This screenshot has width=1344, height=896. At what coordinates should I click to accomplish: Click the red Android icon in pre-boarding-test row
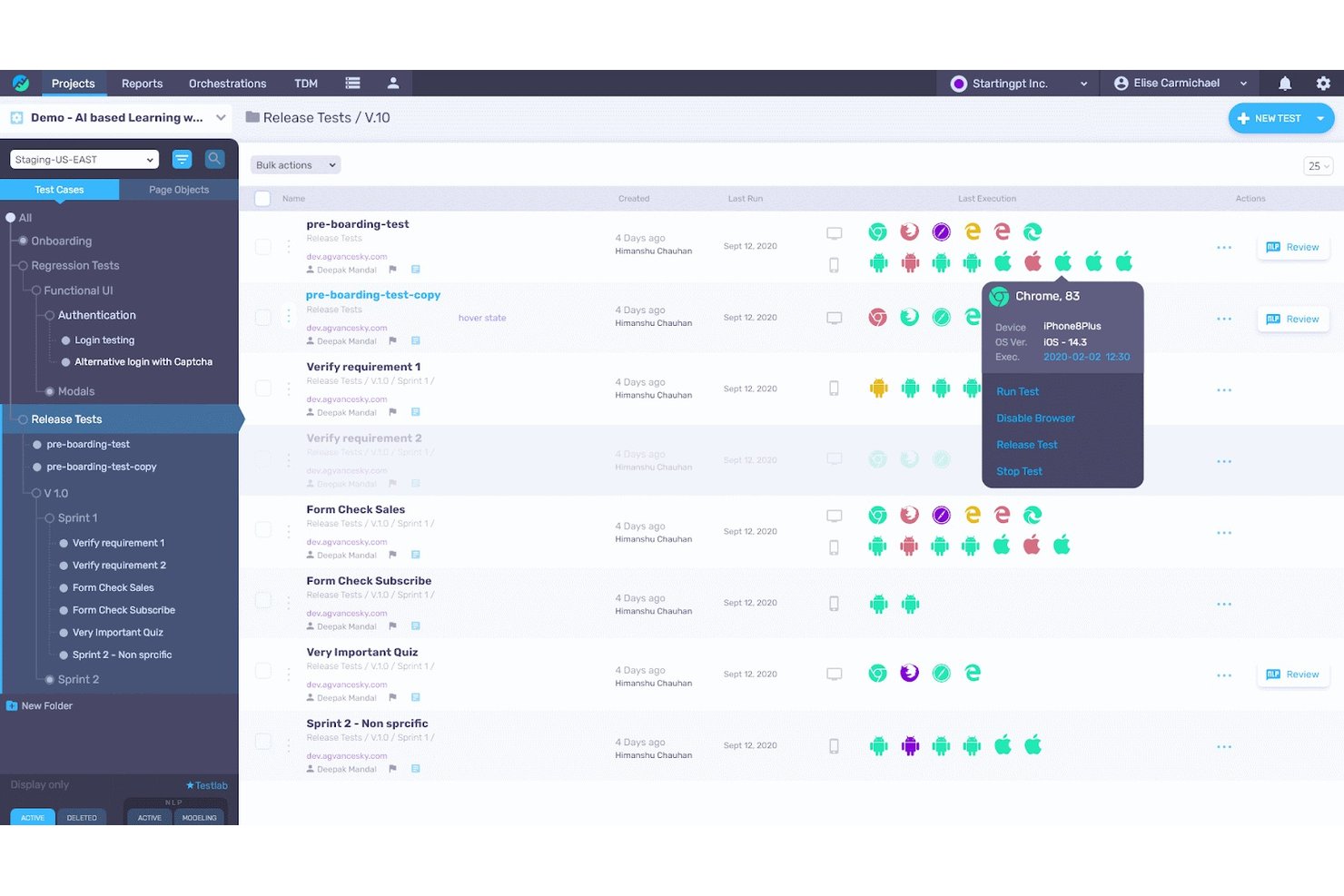tap(910, 262)
